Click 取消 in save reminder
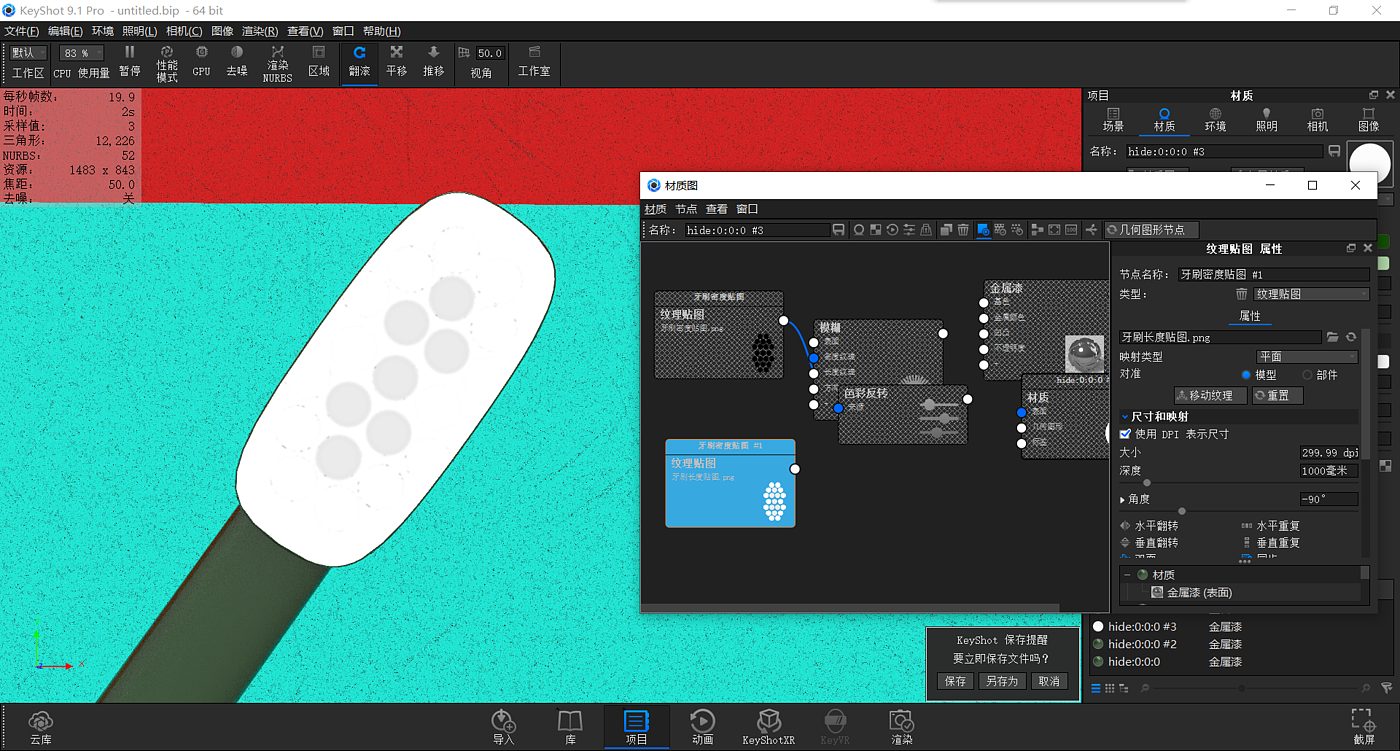This screenshot has width=1400, height=751. coord(1049,681)
